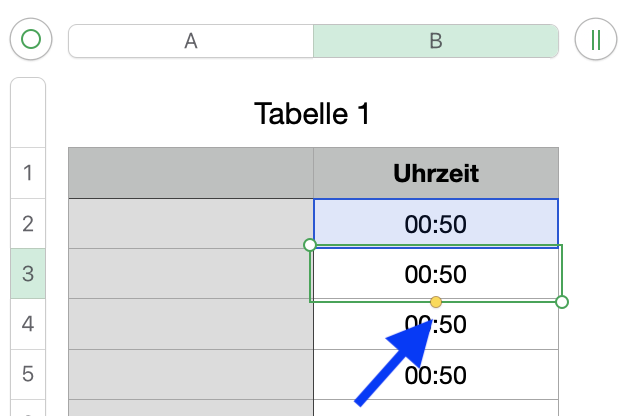Click the lower-right white selection handle

click(562, 302)
